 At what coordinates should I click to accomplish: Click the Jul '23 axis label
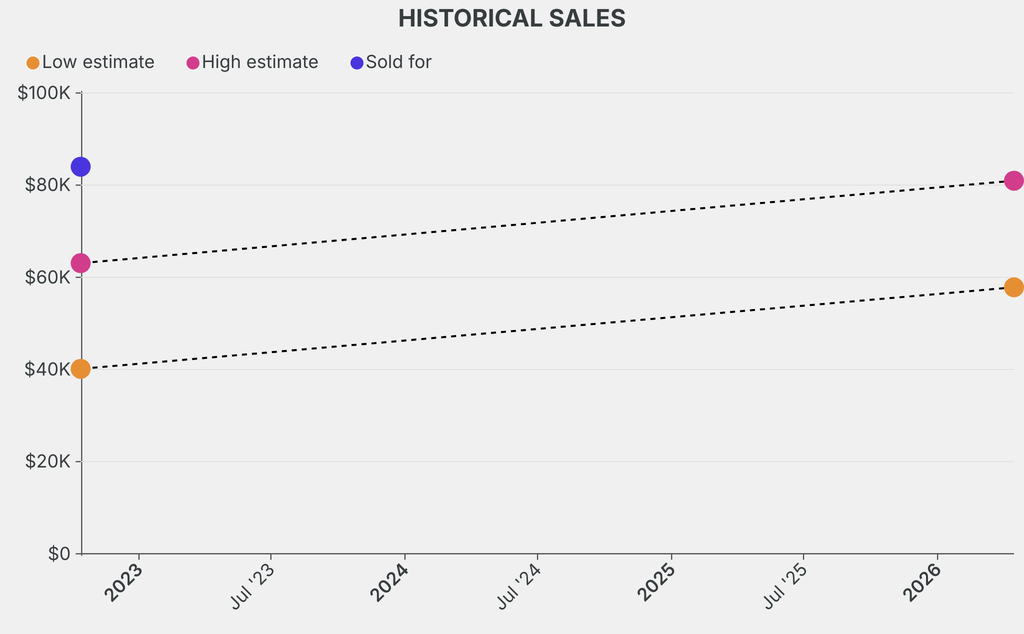(x=253, y=586)
